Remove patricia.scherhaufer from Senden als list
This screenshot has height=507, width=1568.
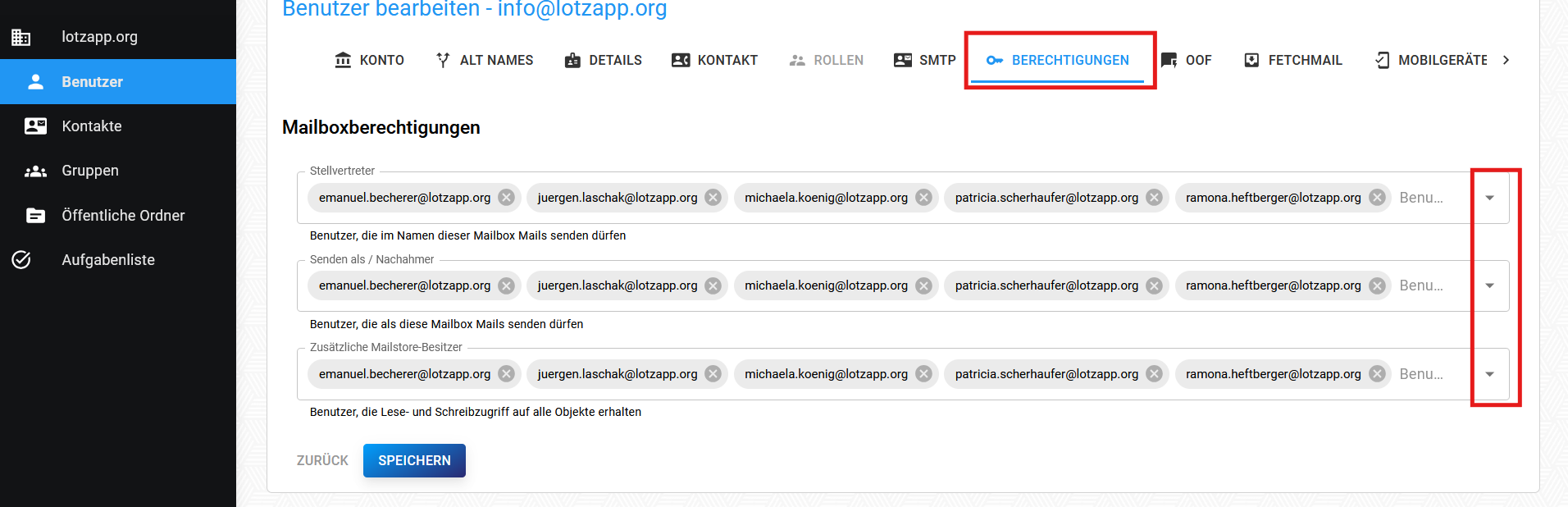(x=1154, y=285)
